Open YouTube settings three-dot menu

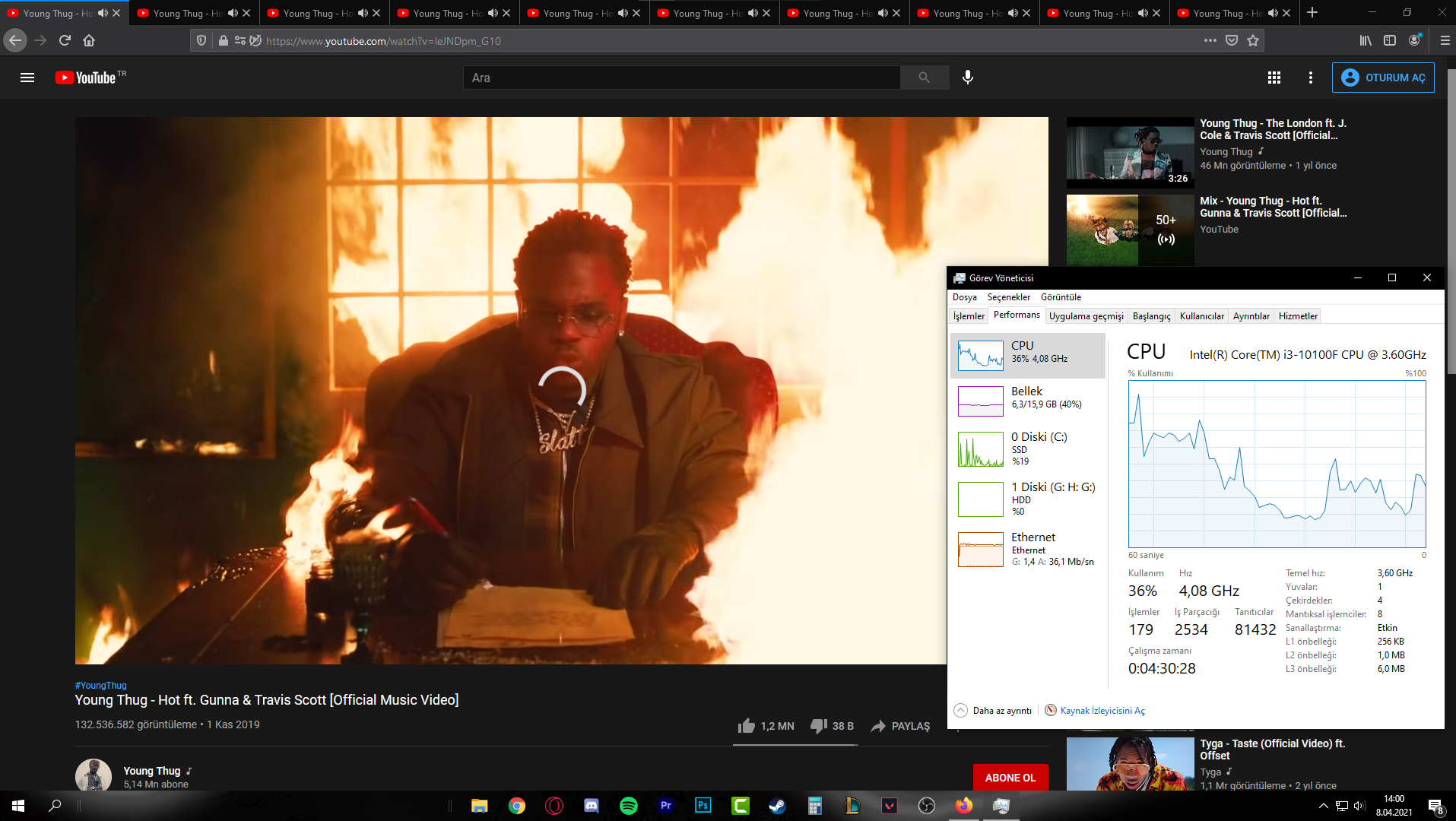[1310, 78]
